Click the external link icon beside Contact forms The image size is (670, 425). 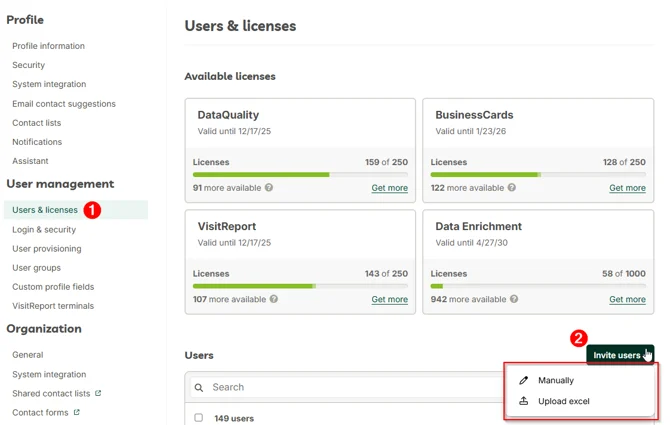(76, 412)
